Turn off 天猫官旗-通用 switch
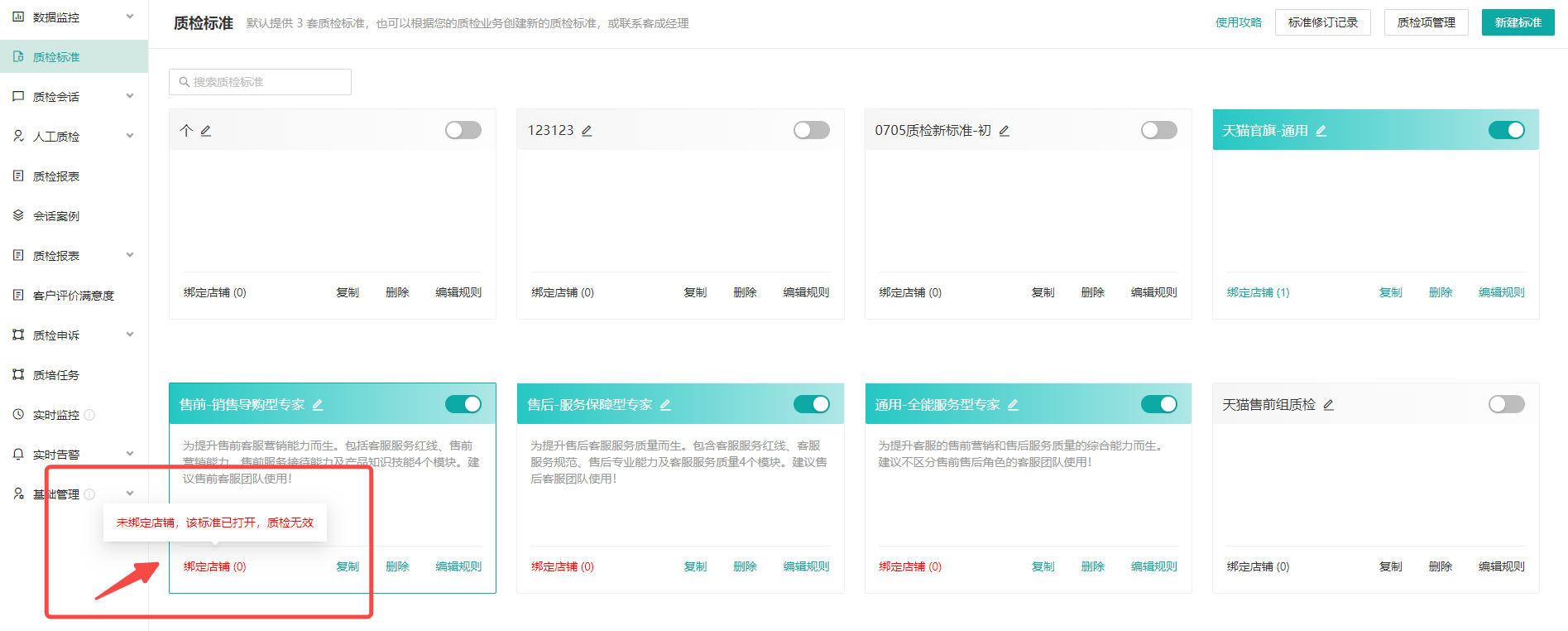 (x=1506, y=130)
